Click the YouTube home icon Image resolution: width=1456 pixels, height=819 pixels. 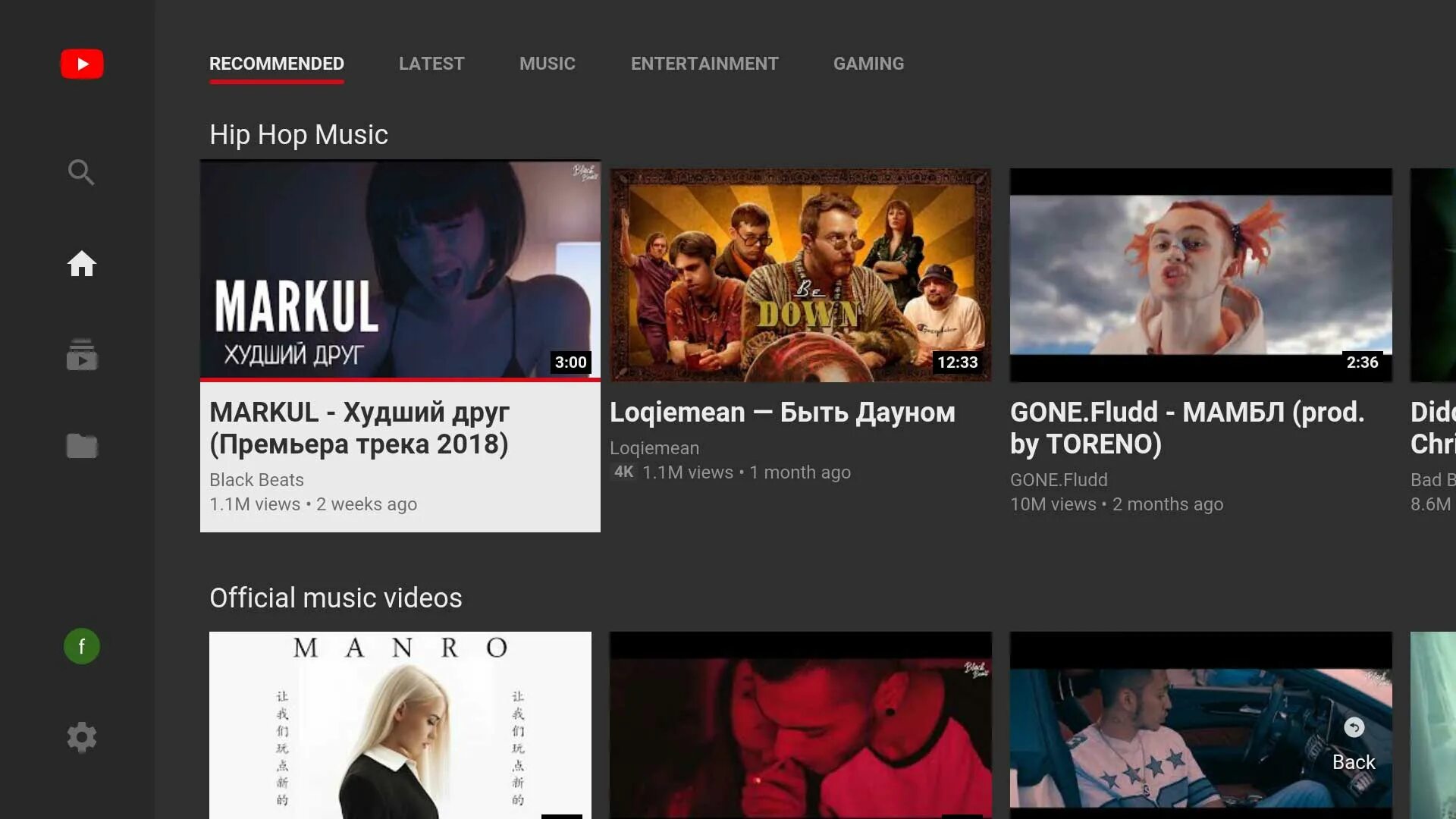coord(81,263)
